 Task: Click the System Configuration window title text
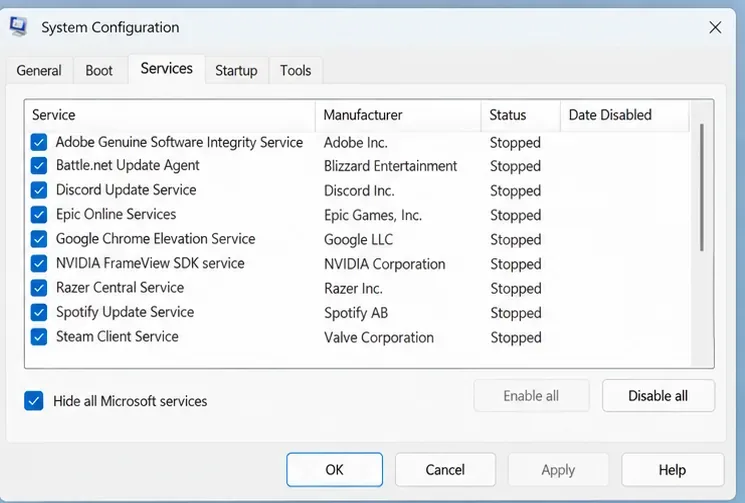110,28
